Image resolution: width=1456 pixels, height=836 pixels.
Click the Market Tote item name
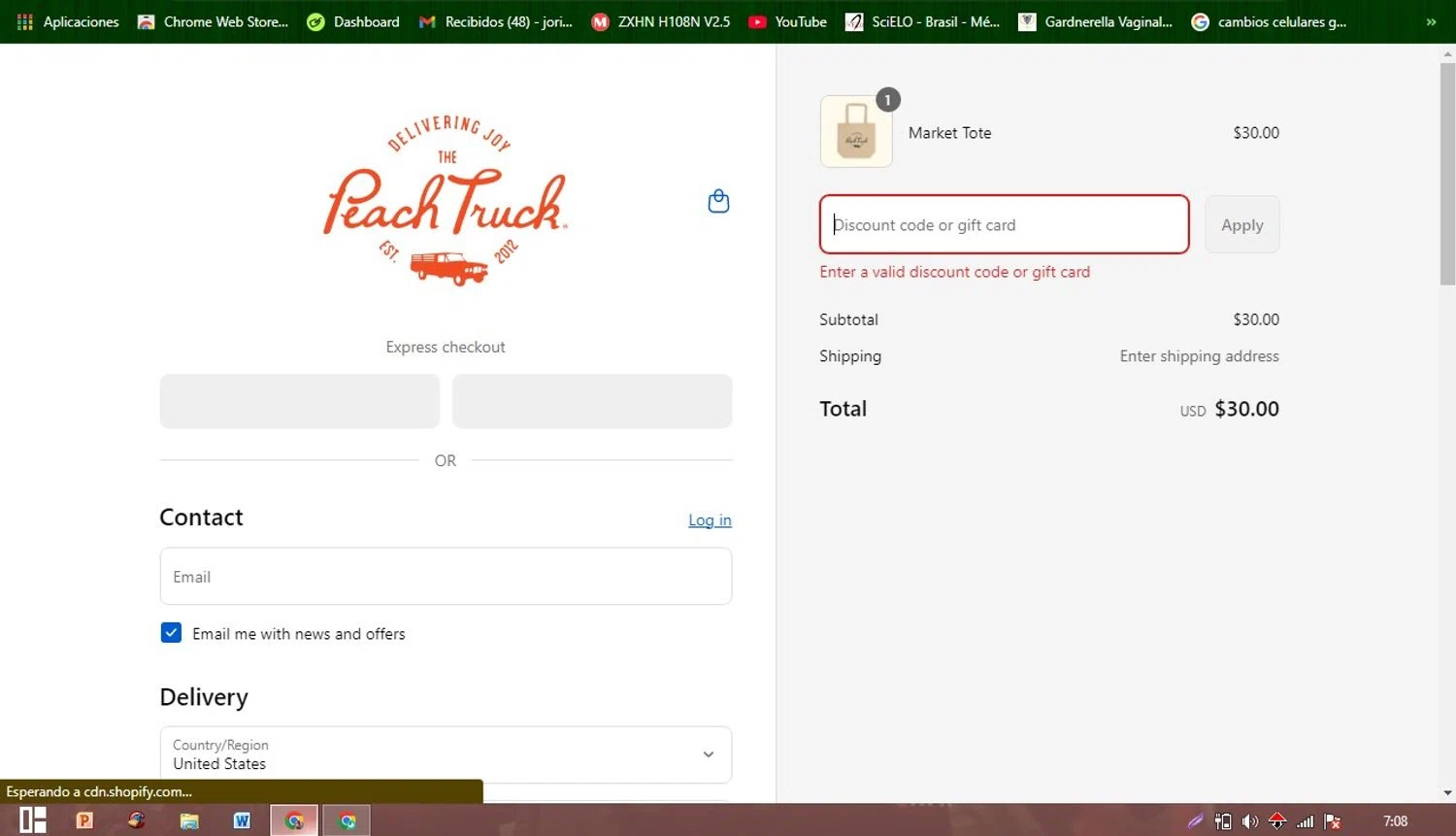(949, 133)
